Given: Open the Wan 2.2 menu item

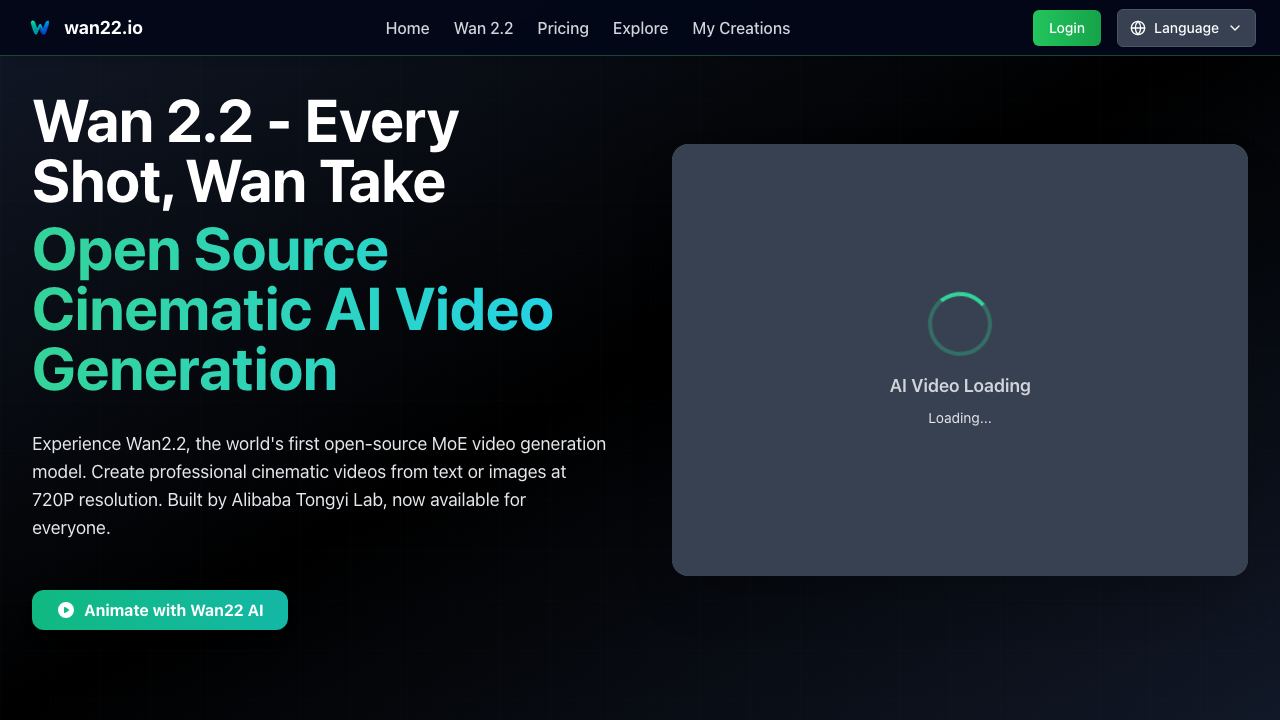Looking at the screenshot, I should [484, 28].
